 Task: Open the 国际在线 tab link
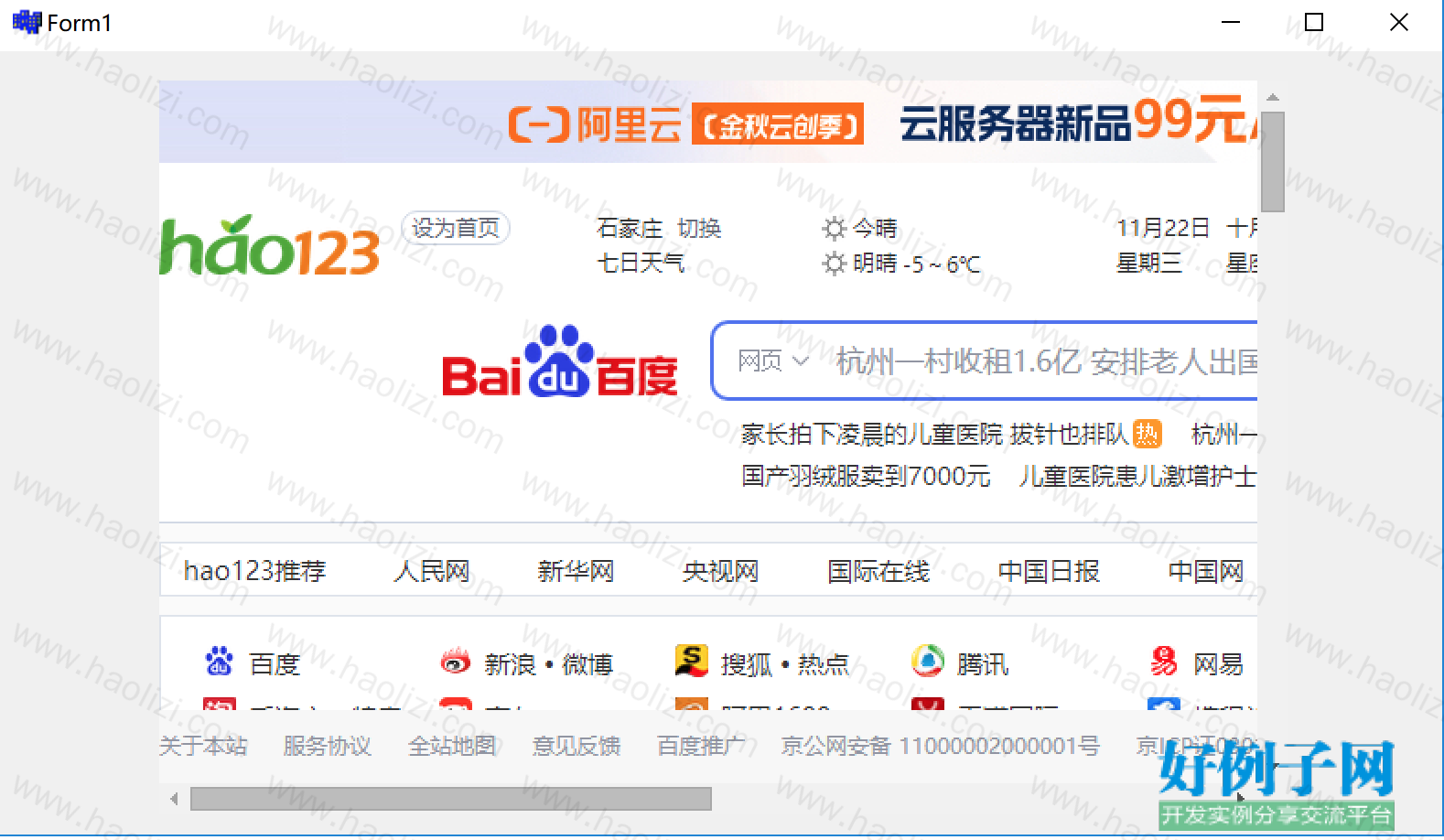tap(878, 571)
